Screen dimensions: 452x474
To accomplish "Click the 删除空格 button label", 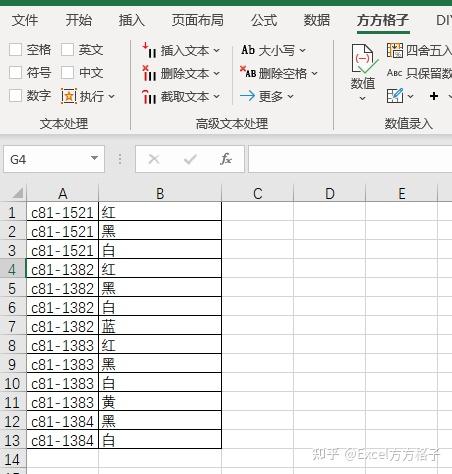I will tap(283, 73).
